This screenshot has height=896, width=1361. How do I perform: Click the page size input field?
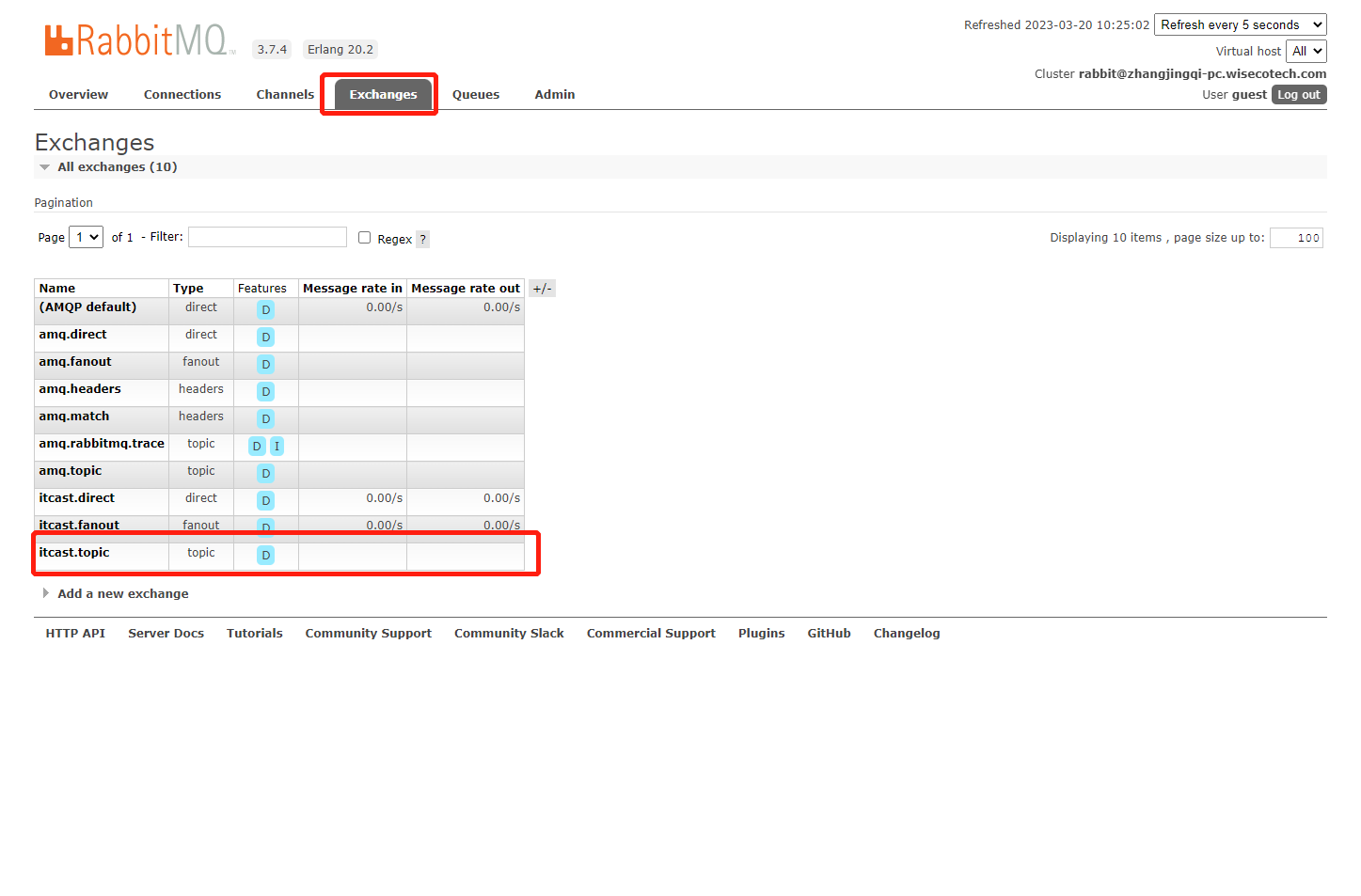1296,238
